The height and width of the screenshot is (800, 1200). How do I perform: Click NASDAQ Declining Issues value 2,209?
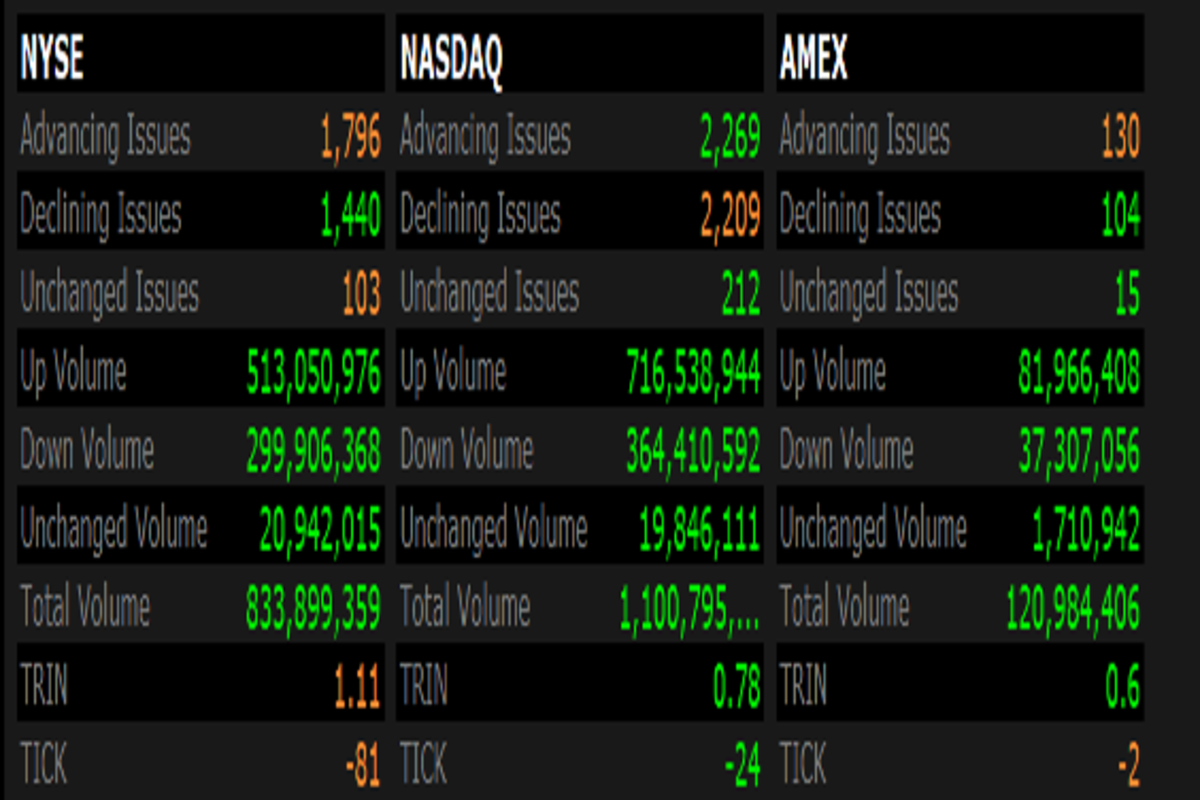pyautogui.click(x=730, y=215)
